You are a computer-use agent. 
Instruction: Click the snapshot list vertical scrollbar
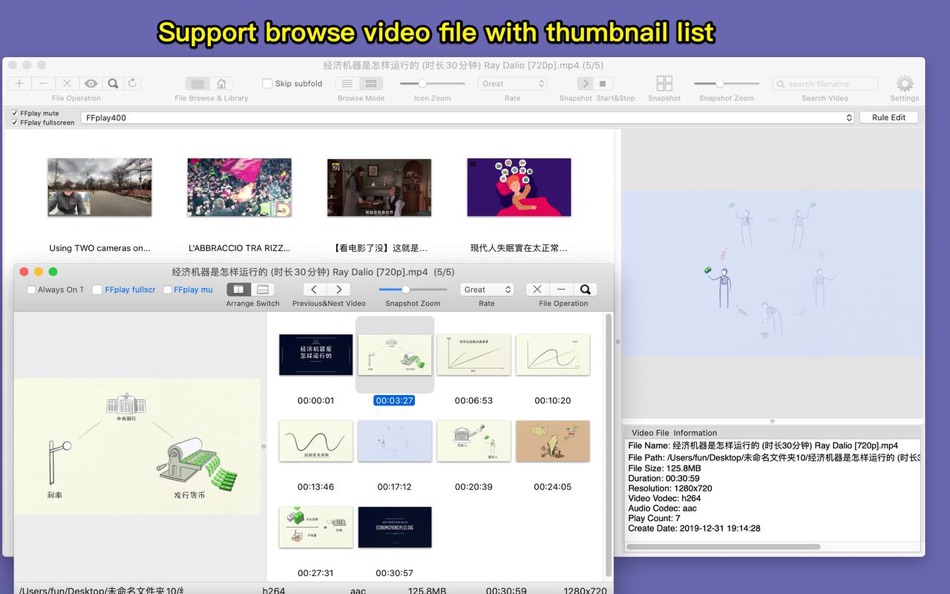[x=608, y=445]
